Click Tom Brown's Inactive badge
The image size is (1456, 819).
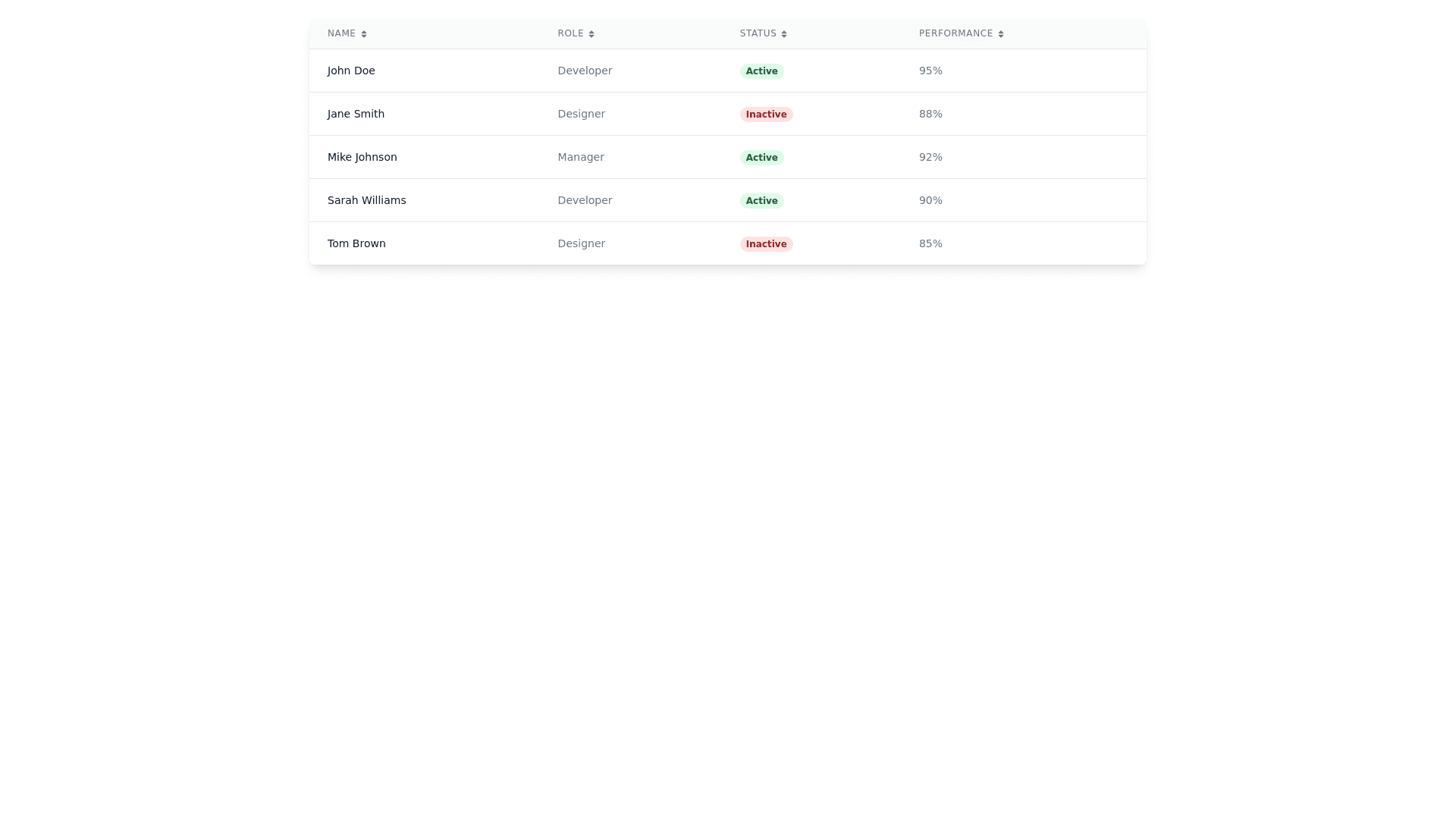766,244
